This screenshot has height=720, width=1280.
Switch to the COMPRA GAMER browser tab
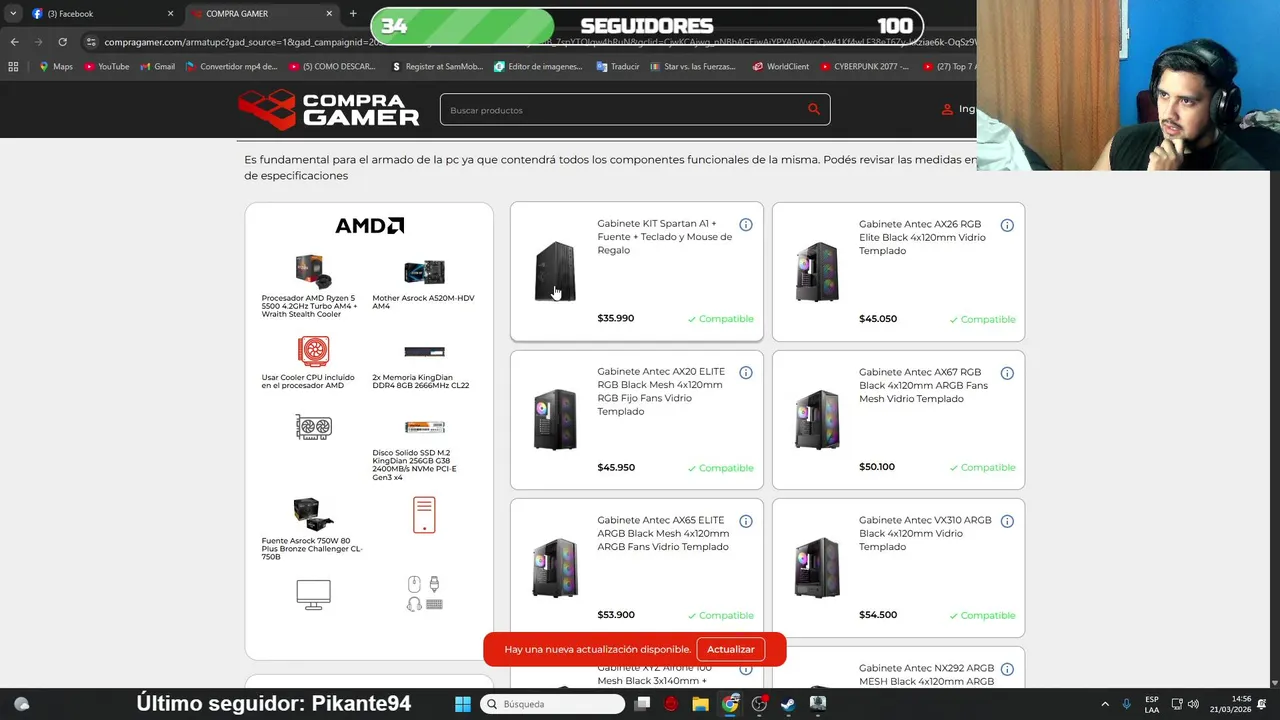(x=260, y=14)
